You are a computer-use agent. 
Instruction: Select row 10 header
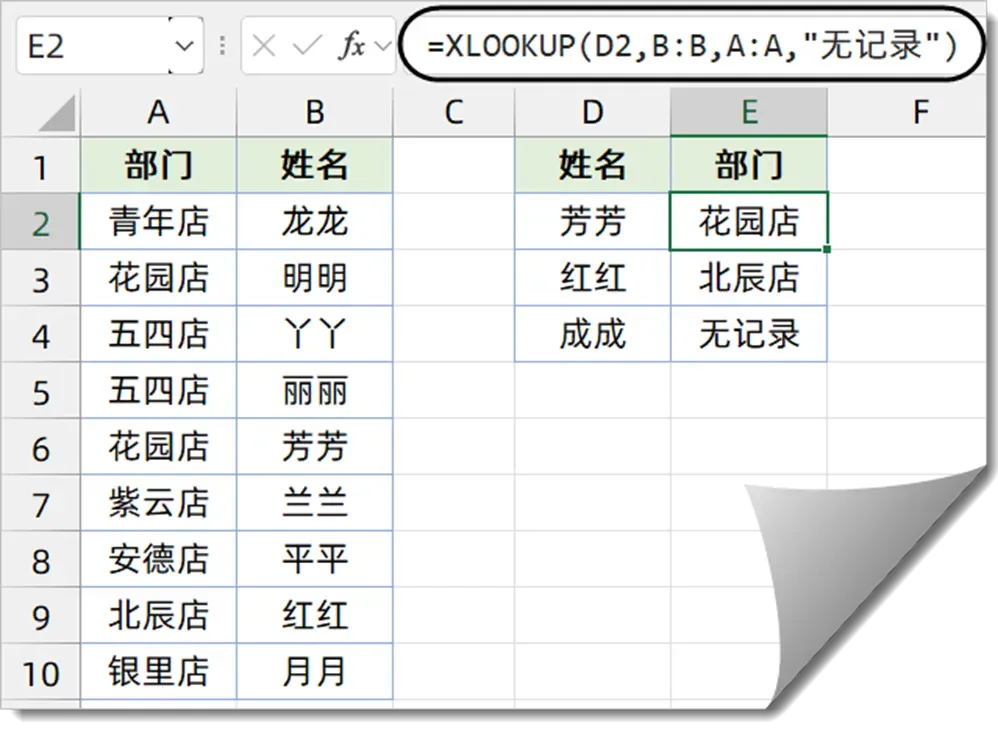[41, 671]
